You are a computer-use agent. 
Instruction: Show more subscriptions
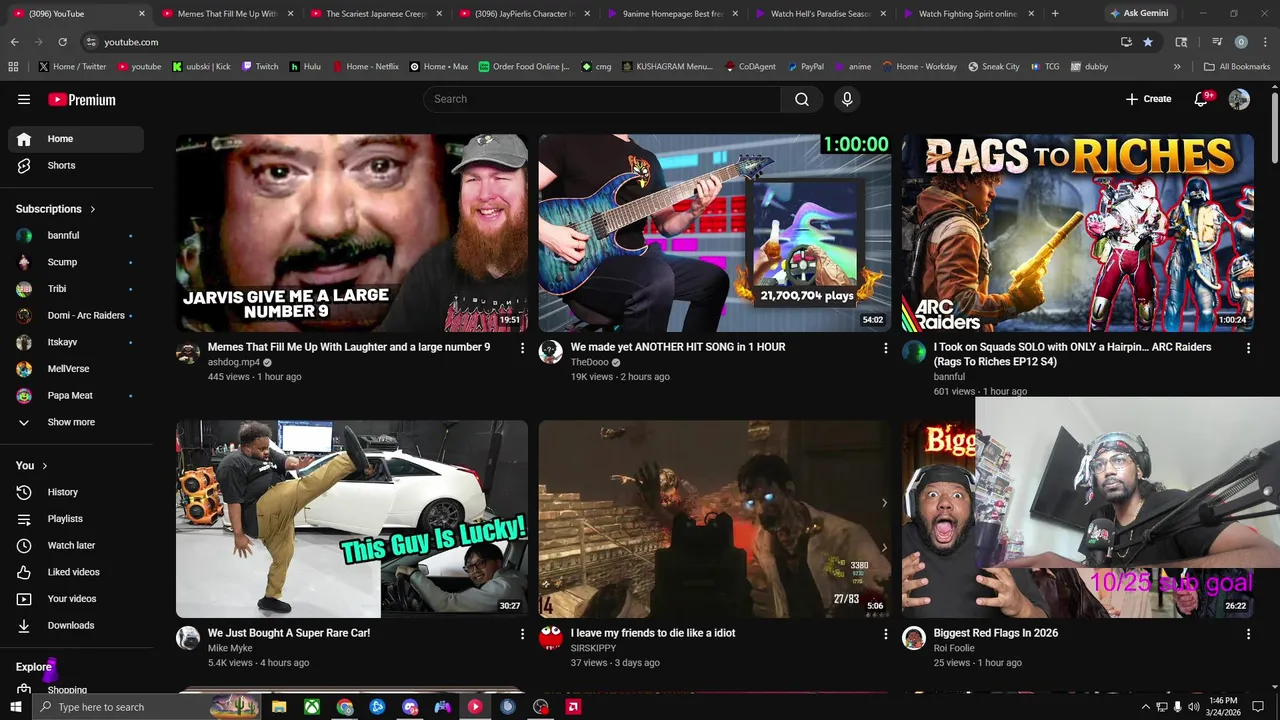[76, 422]
